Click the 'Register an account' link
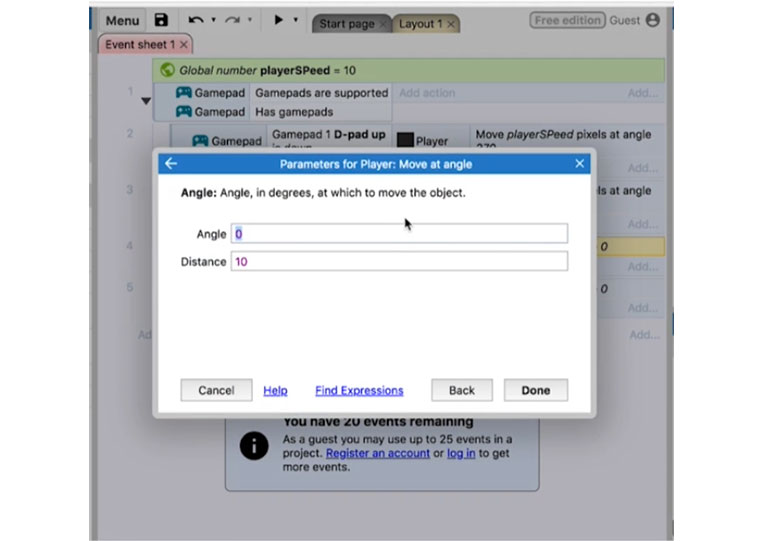Viewport: 763px width, 541px height. pos(378,453)
